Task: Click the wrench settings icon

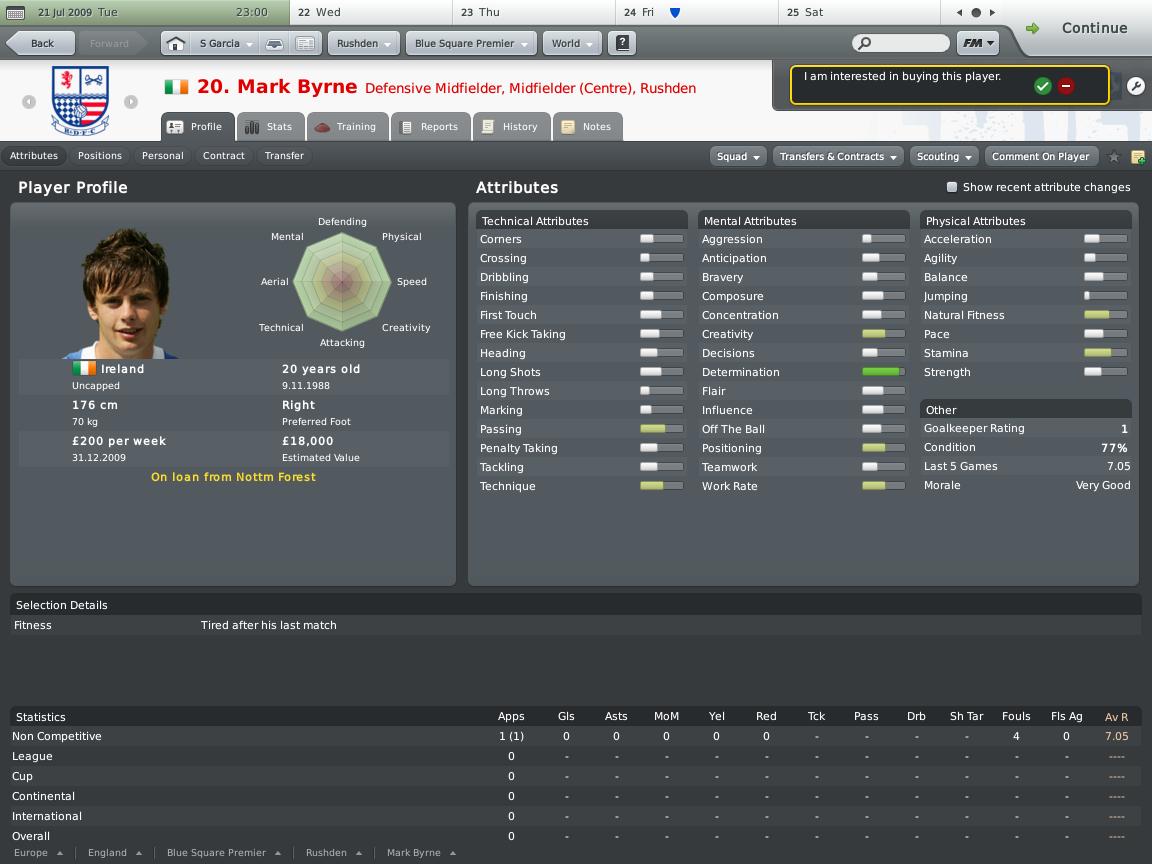Action: click(1135, 86)
